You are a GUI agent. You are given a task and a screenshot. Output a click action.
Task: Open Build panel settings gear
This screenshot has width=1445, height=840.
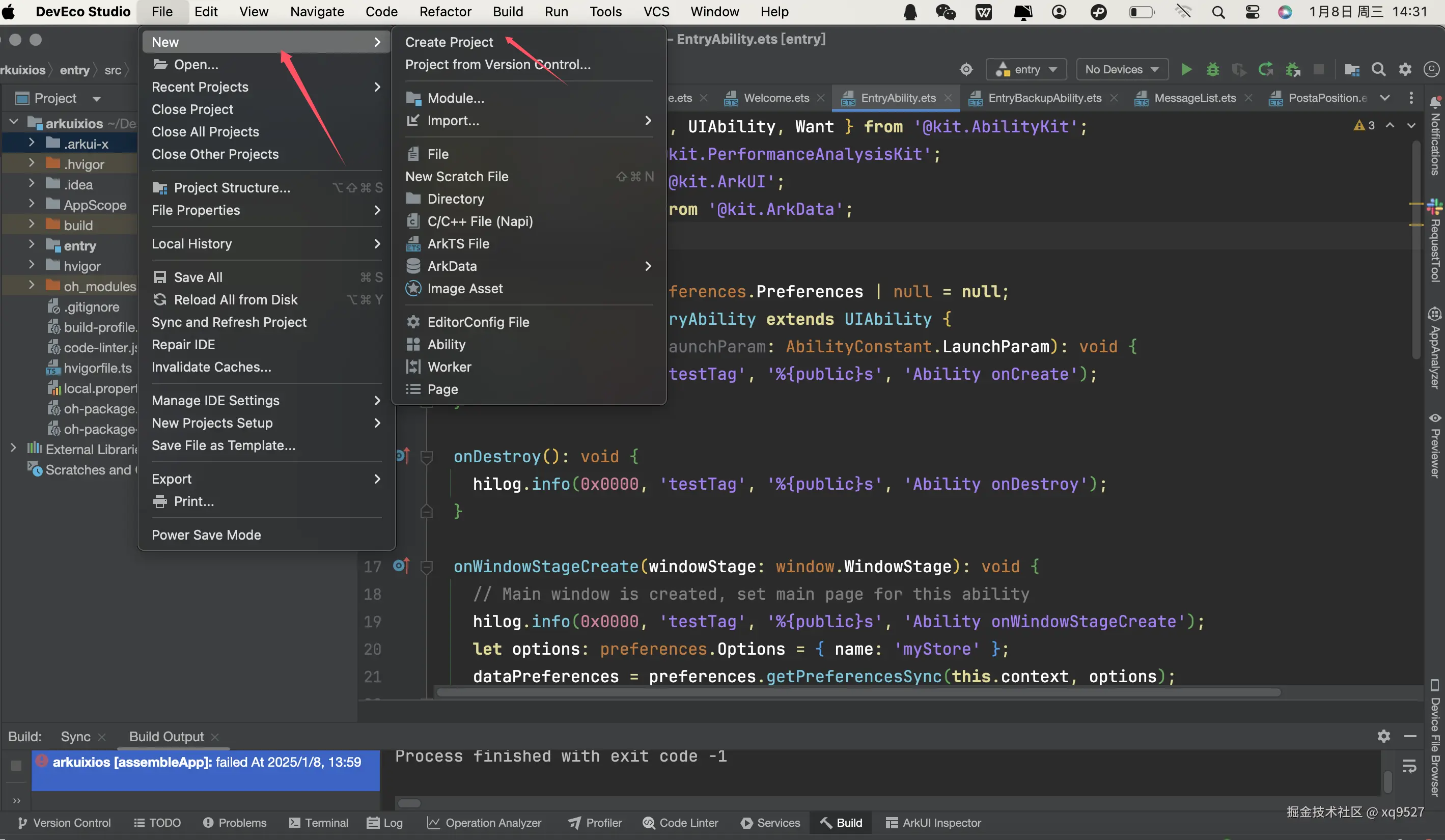tap(1383, 736)
